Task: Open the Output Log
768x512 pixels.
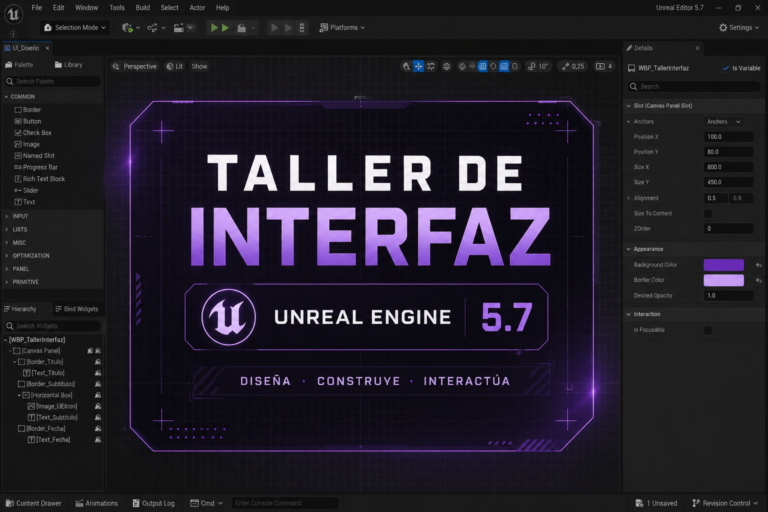Action: [153, 503]
